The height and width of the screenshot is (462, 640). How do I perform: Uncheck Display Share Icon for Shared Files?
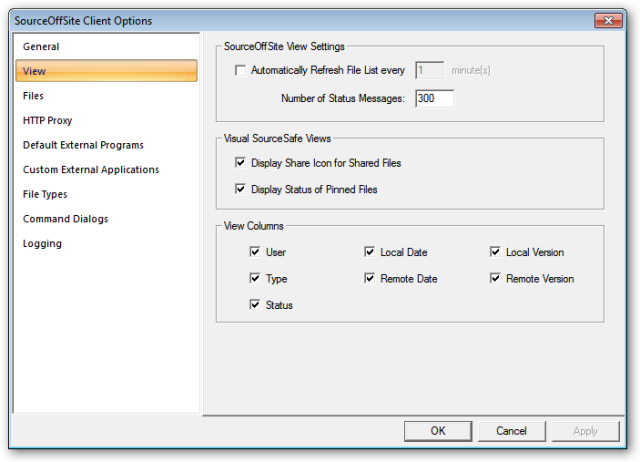pyautogui.click(x=240, y=163)
